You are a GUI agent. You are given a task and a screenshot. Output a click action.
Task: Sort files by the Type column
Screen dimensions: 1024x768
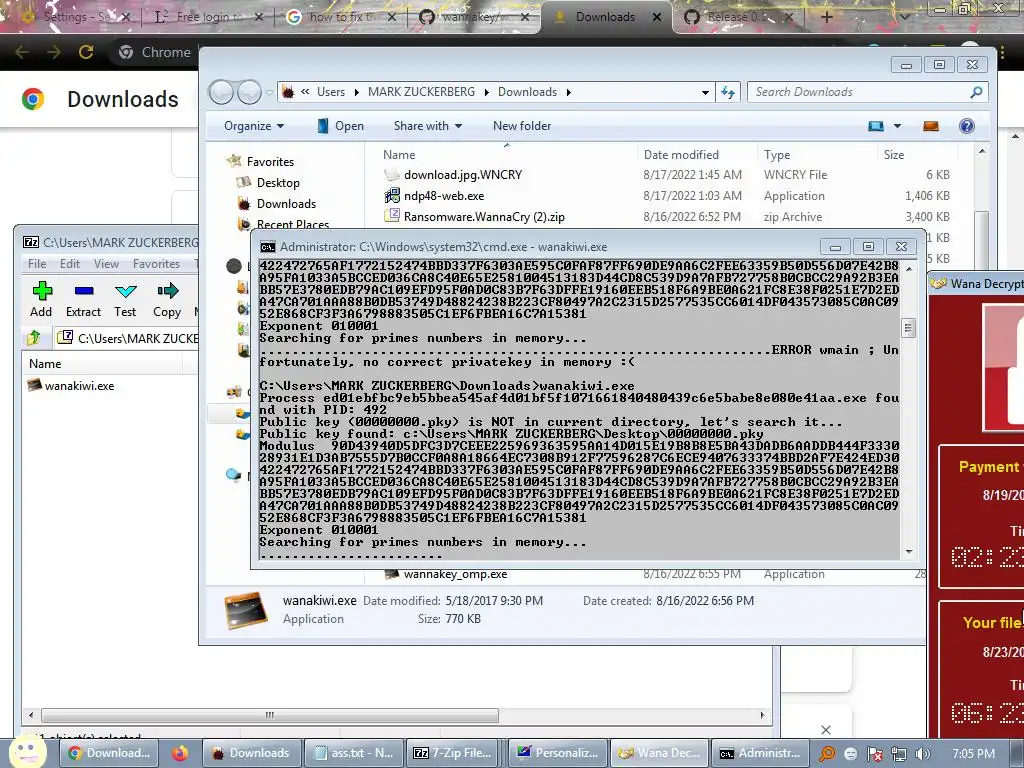[x=777, y=155]
